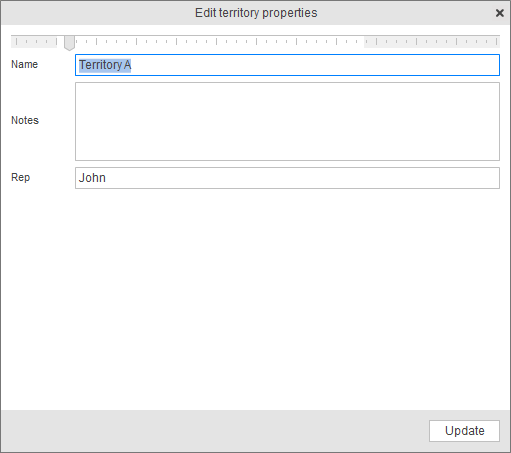This screenshot has width=511, height=453.
Task: Focus the Name input field
Action: pos(287,65)
